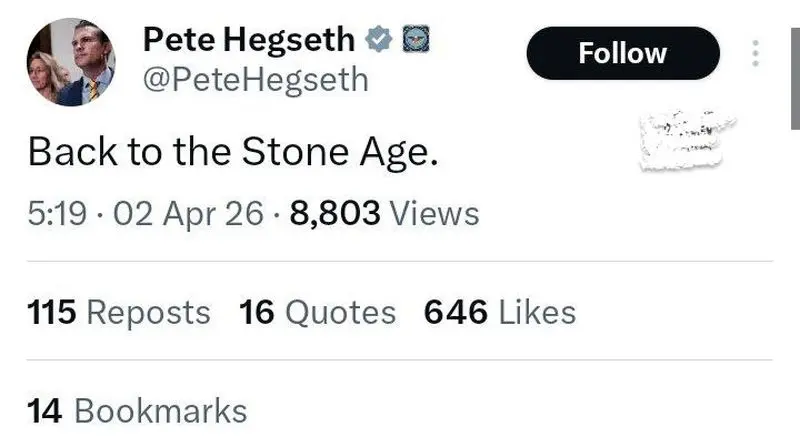Click the word "Reposts" label
This screenshot has width=800, height=447.
pyautogui.click(x=148, y=312)
